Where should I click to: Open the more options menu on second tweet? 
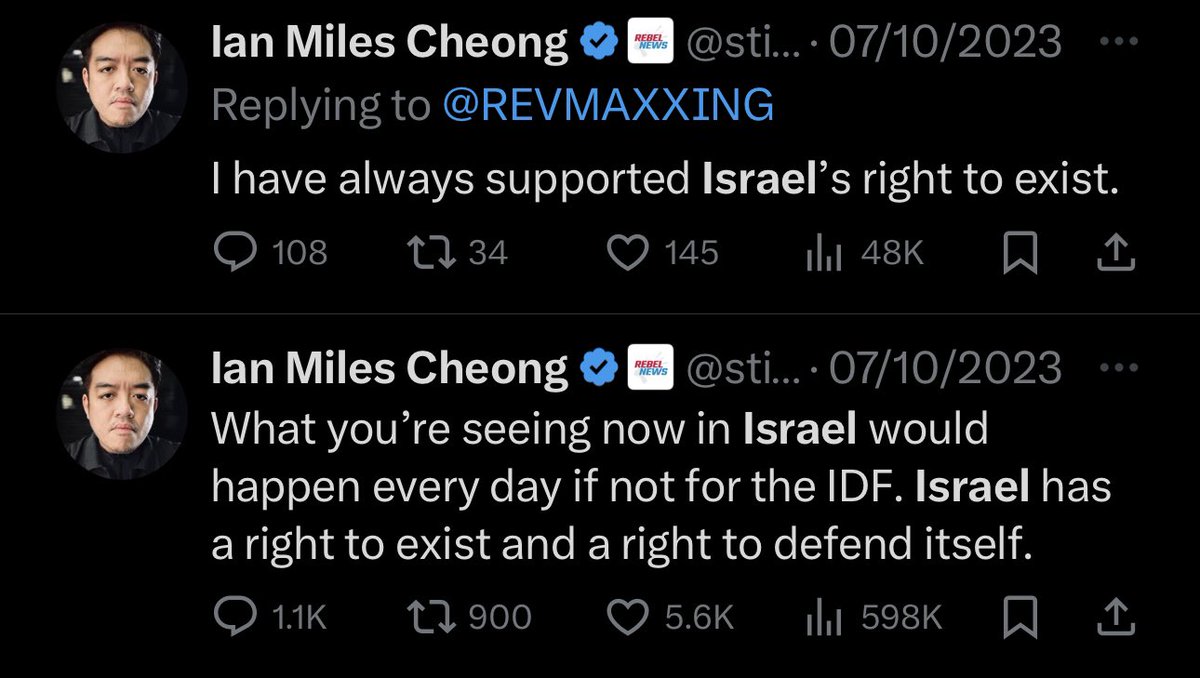coord(1117,368)
